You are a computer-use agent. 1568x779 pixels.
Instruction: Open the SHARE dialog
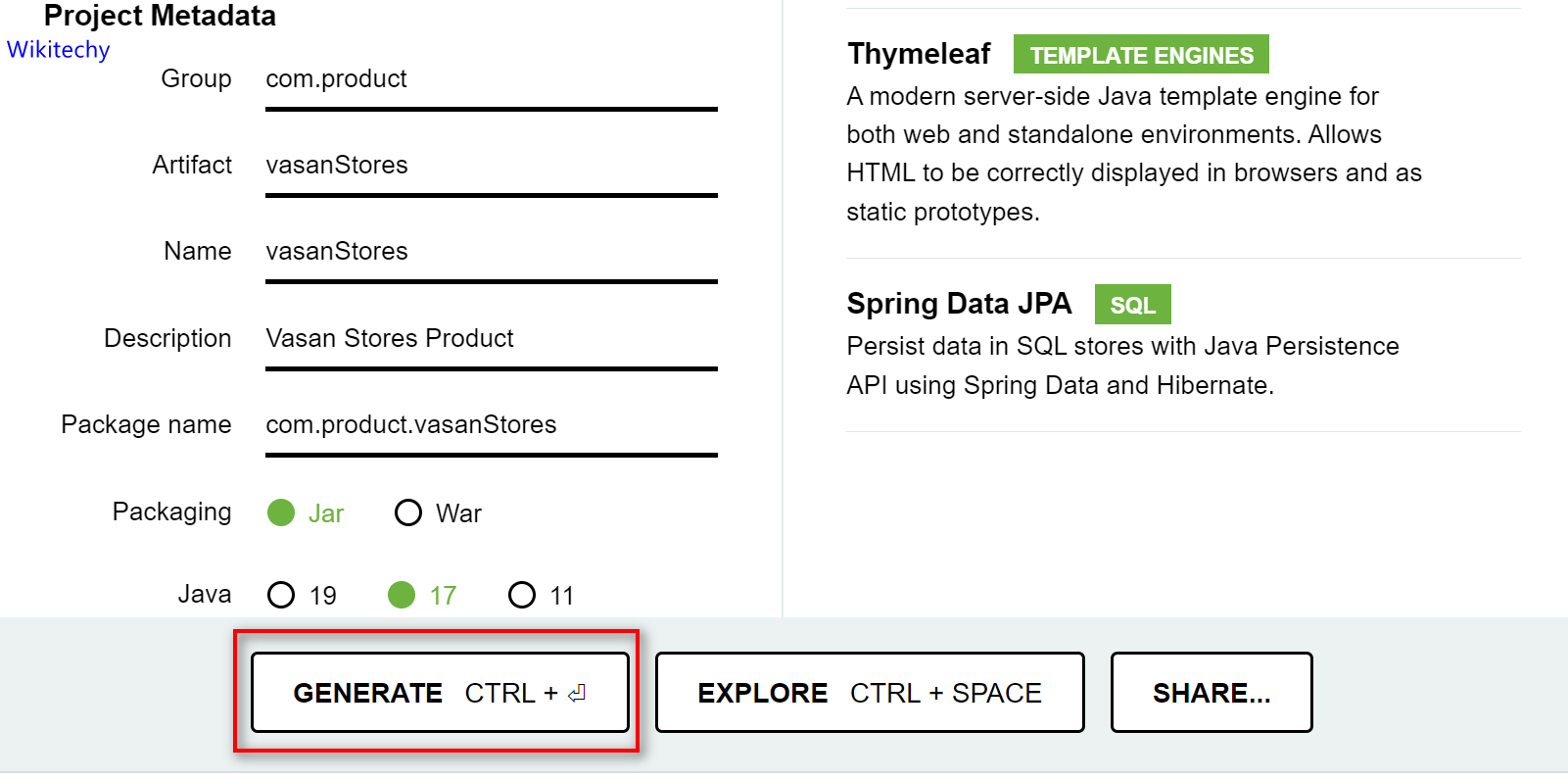tap(1211, 693)
